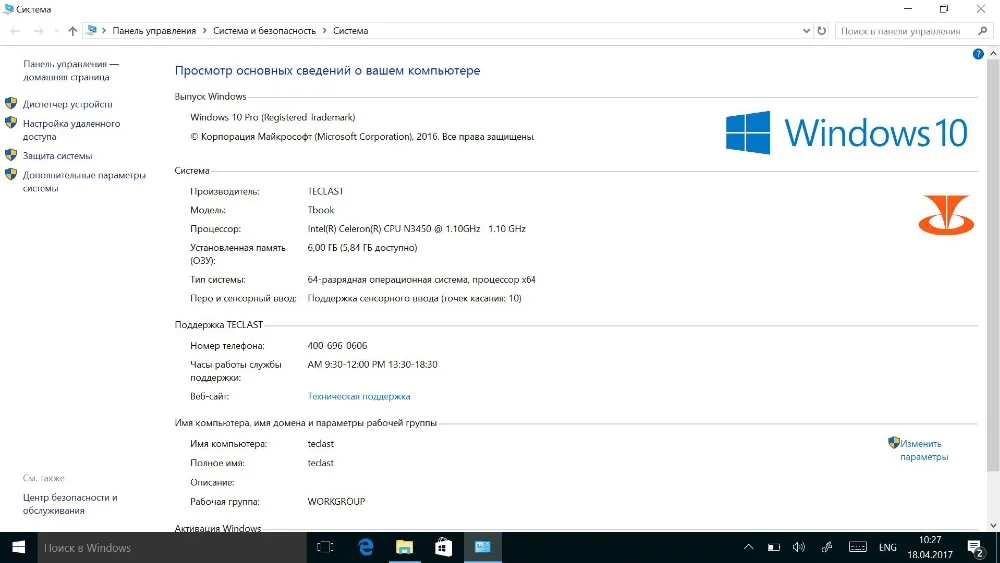The image size is (1000, 563).
Task: Select WORKGROUP value text
Action: click(x=336, y=502)
